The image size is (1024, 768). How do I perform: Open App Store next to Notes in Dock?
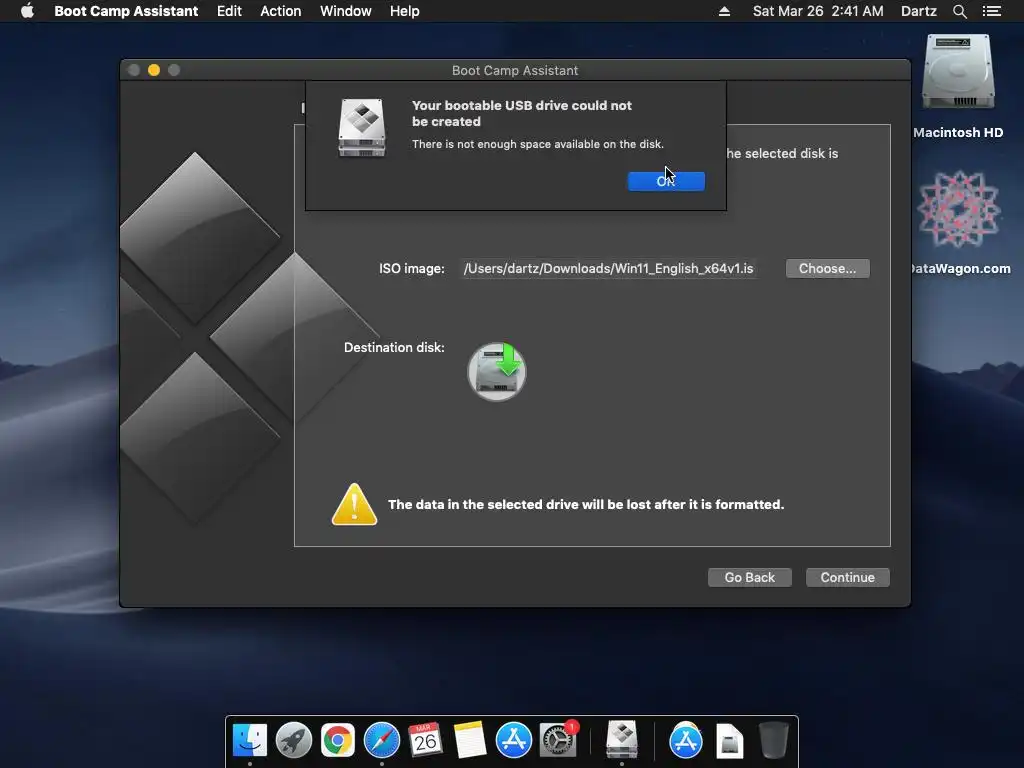513,740
